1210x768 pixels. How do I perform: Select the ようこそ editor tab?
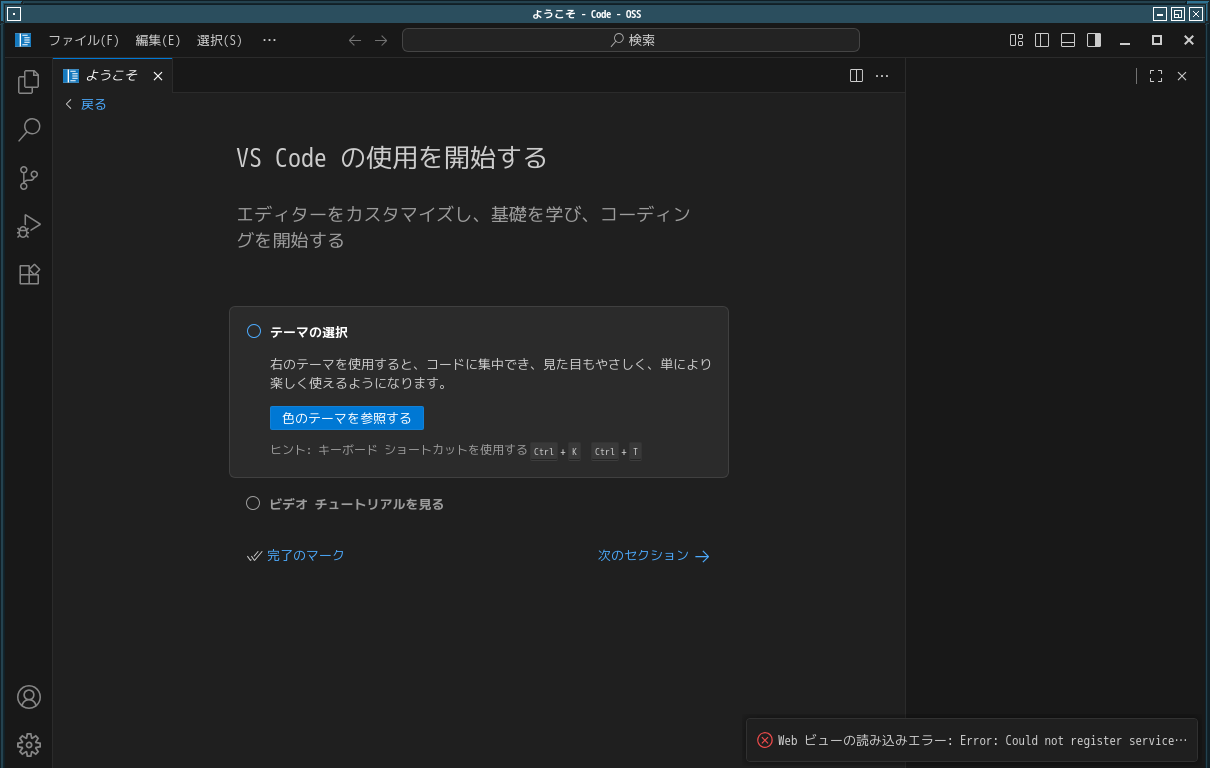pyautogui.click(x=111, y=76)
